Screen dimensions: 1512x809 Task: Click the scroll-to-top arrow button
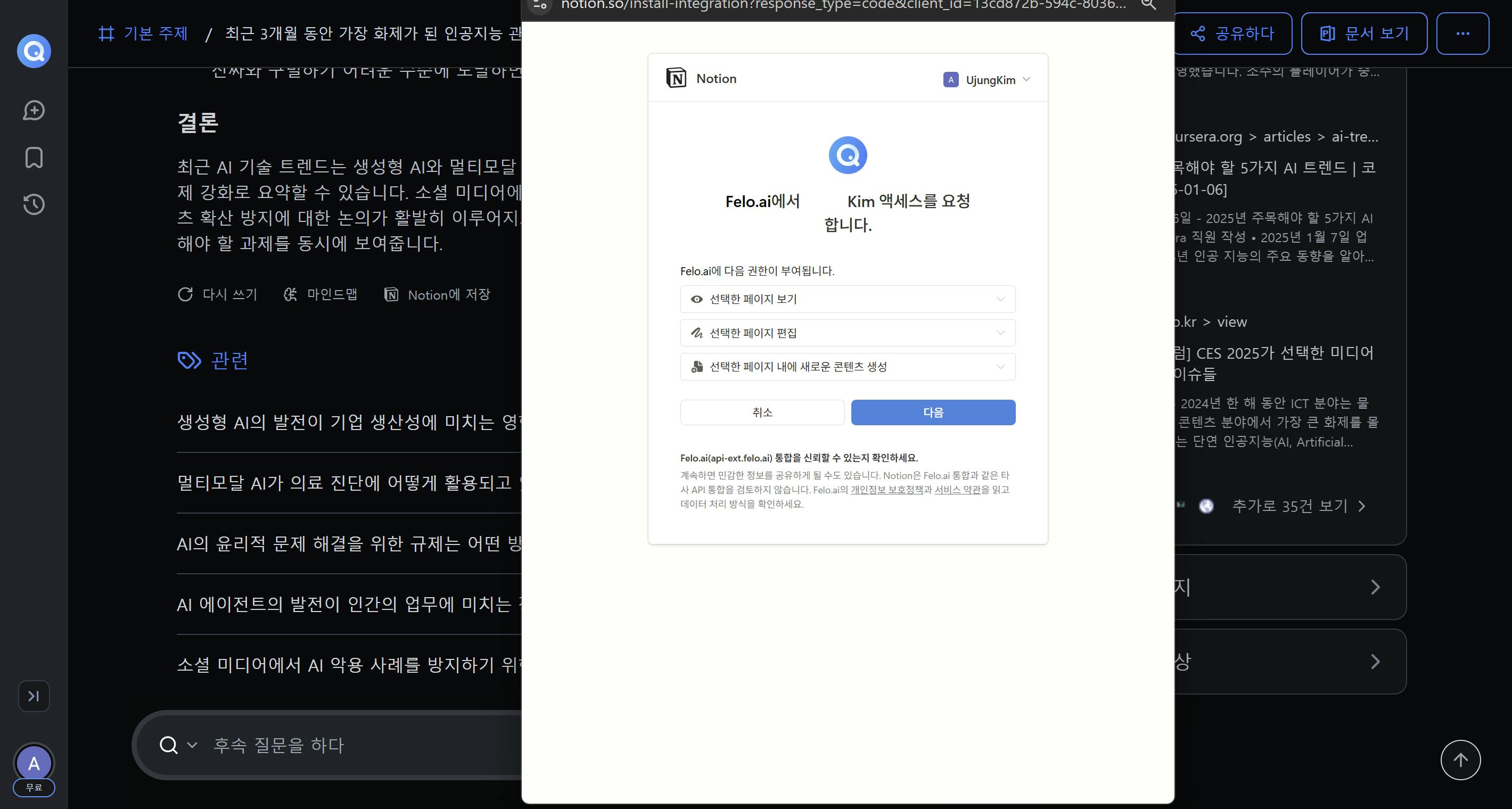pos(1460,760)
